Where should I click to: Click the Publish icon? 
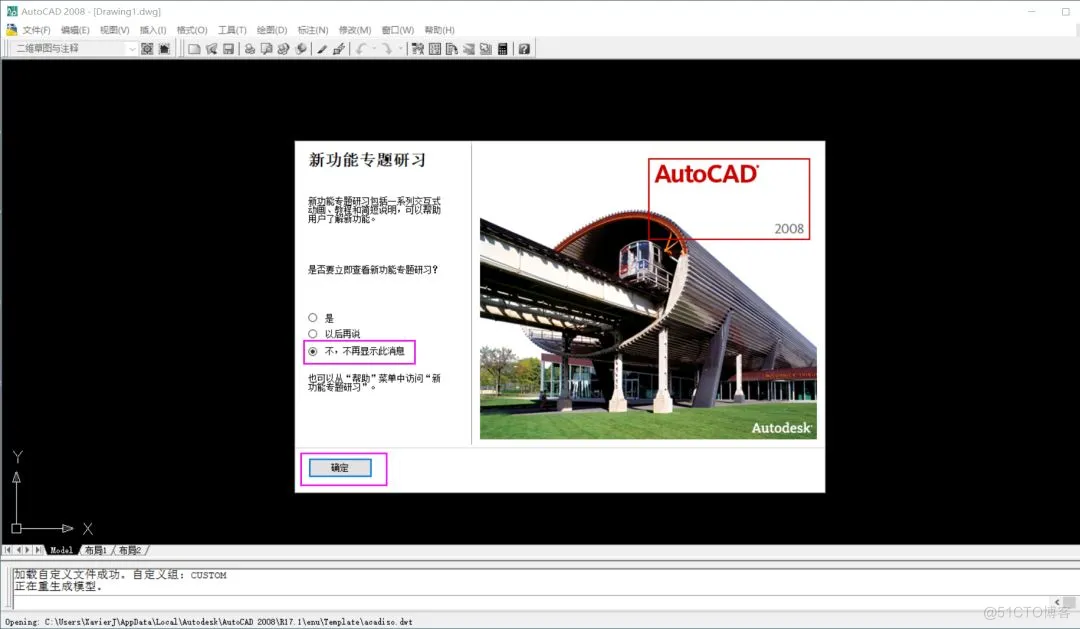click(x=283, y=49)
